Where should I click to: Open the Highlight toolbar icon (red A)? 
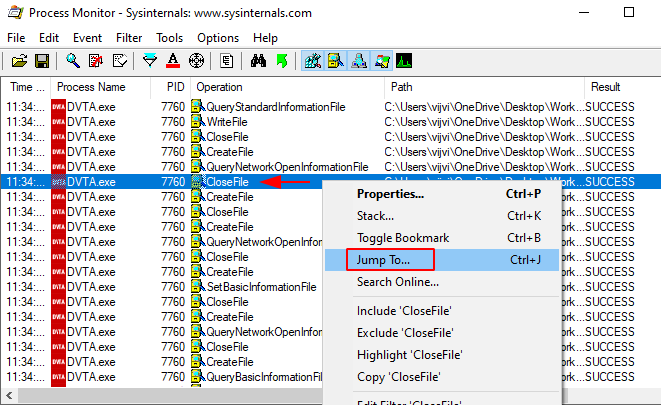[x=173, y=61]
